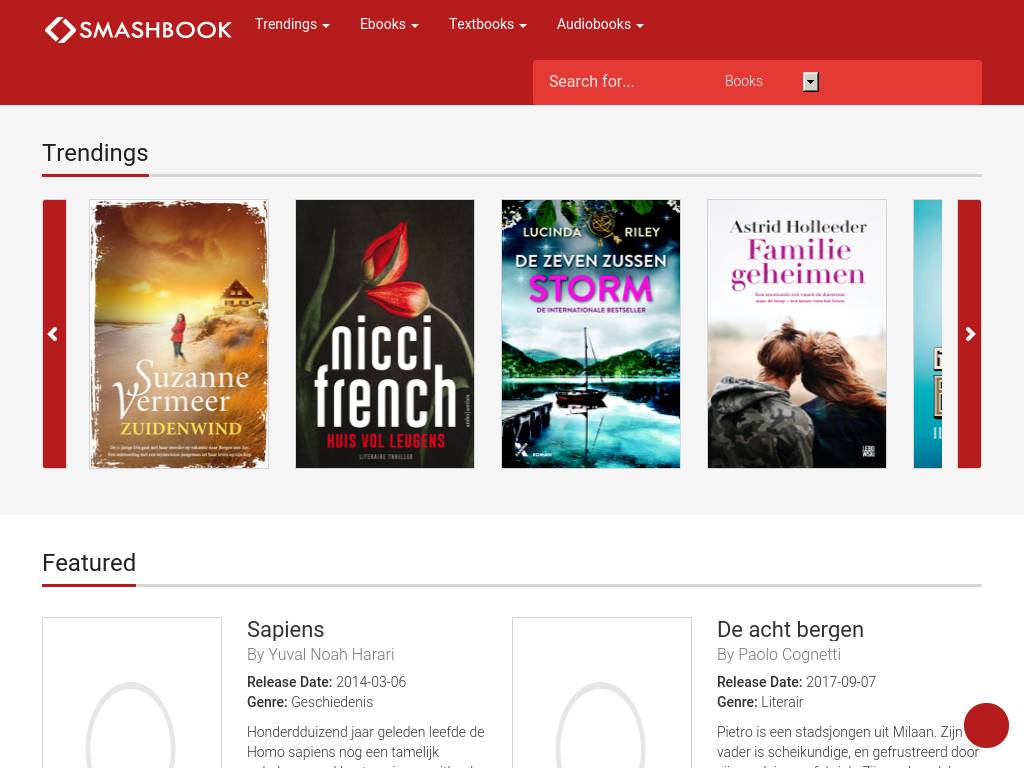Advance to next trending books slide
1024x768 pixels.
click(x=969, y=334)
